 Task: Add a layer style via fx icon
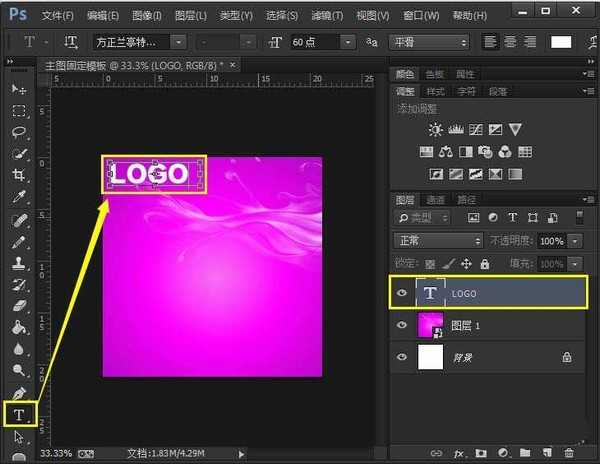tap(459, 454)
